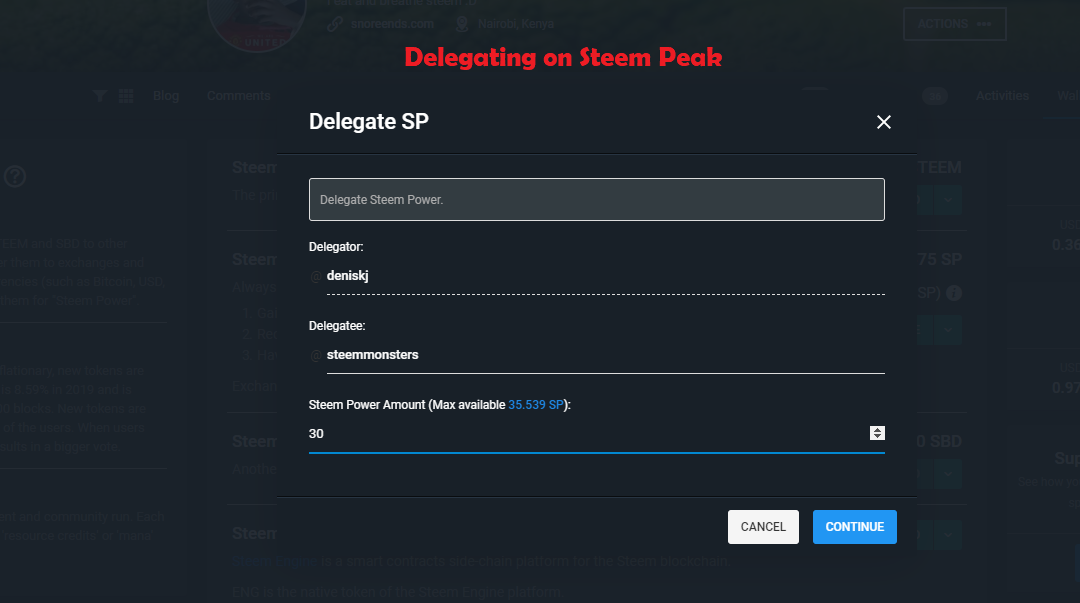
Task: Click the grid view icon
Action: (126, 96)
